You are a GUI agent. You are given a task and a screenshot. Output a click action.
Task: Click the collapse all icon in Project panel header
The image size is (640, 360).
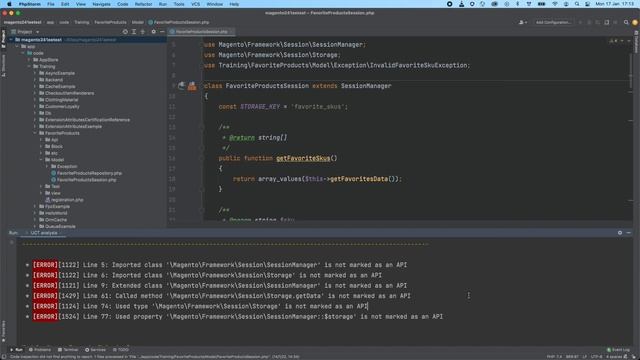[x=142, y=31]
